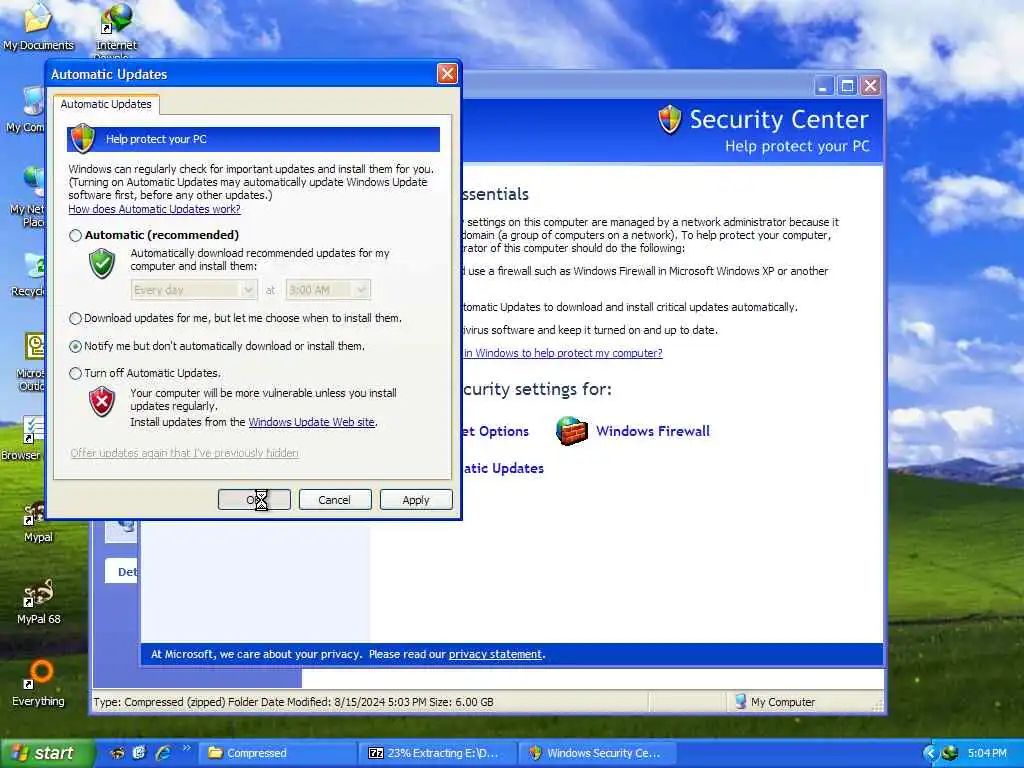1024x768 pixels.
Task: Switch to 7-Zip 23% Extracting taskbar button
Action: [438, 753]
